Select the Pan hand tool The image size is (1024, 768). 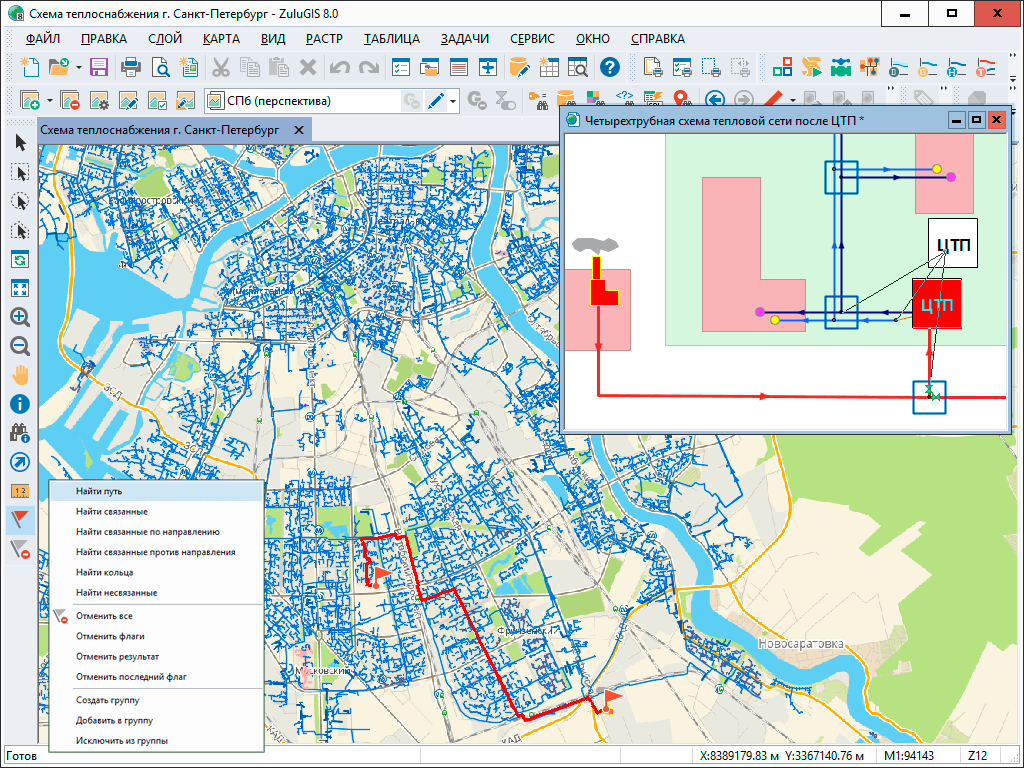click(x=20, y=375)
